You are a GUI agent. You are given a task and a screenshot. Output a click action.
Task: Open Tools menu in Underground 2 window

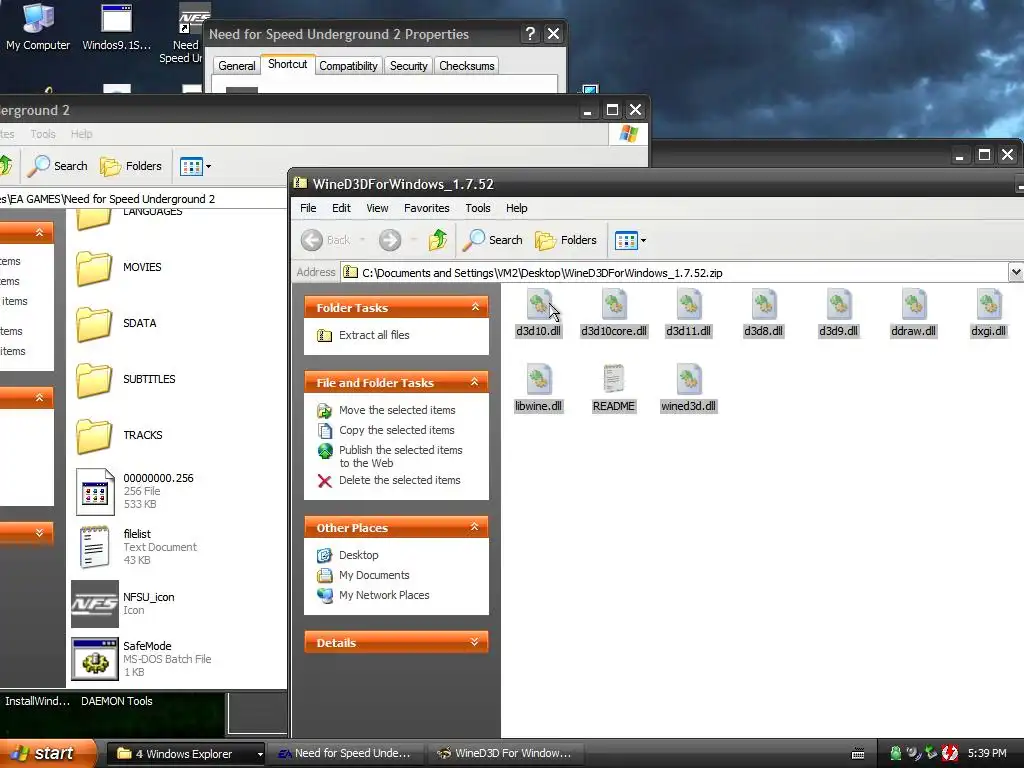(42, 134)
